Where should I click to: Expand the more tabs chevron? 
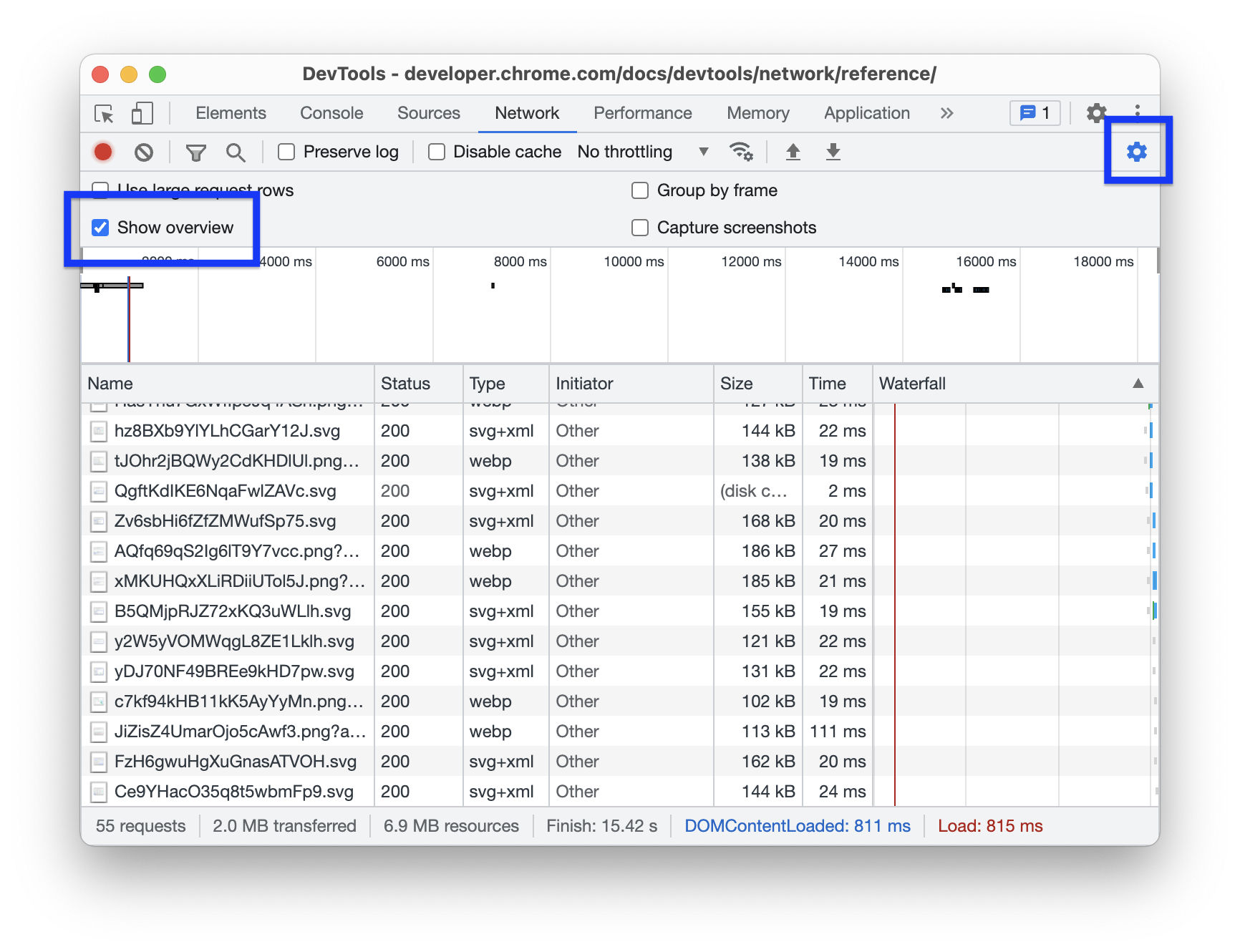coord(946,114)
